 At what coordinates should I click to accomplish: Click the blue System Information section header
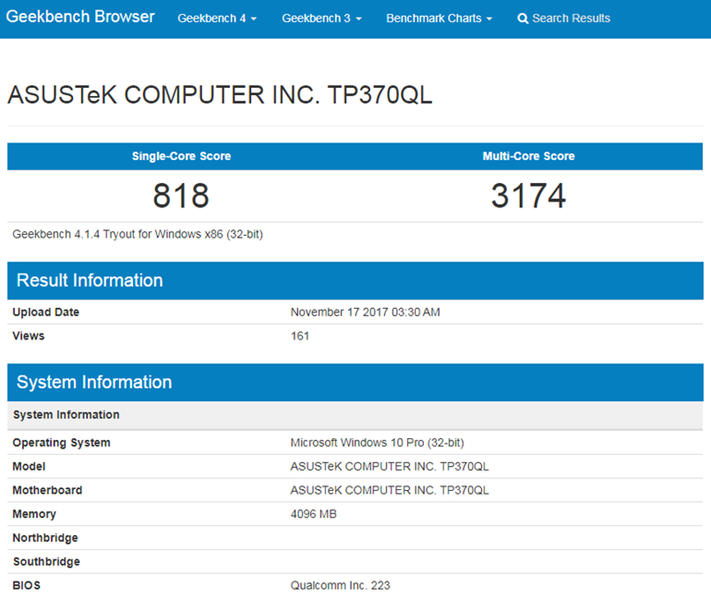tap(355, 382)
